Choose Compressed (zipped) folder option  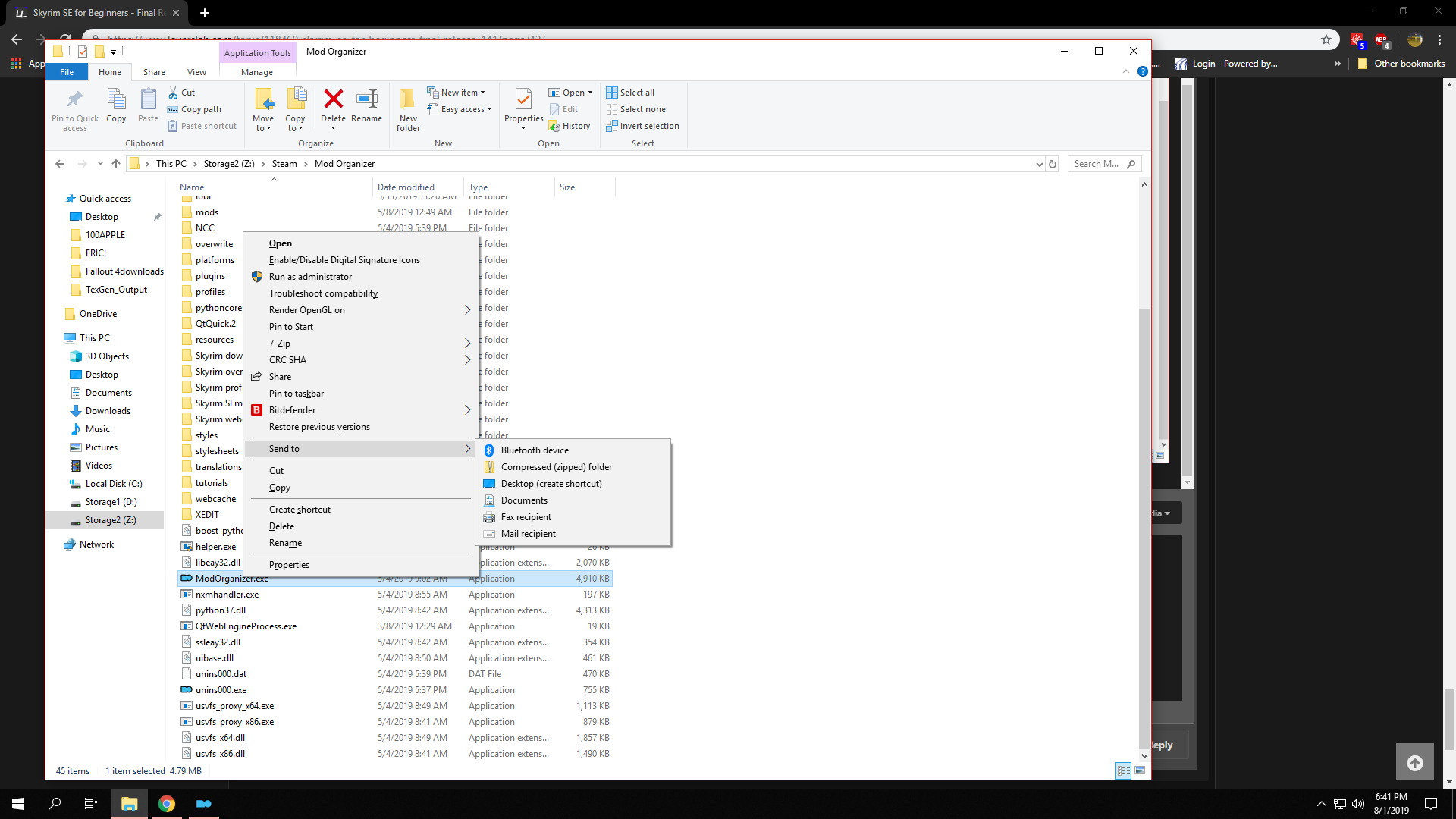pos(573,467)
